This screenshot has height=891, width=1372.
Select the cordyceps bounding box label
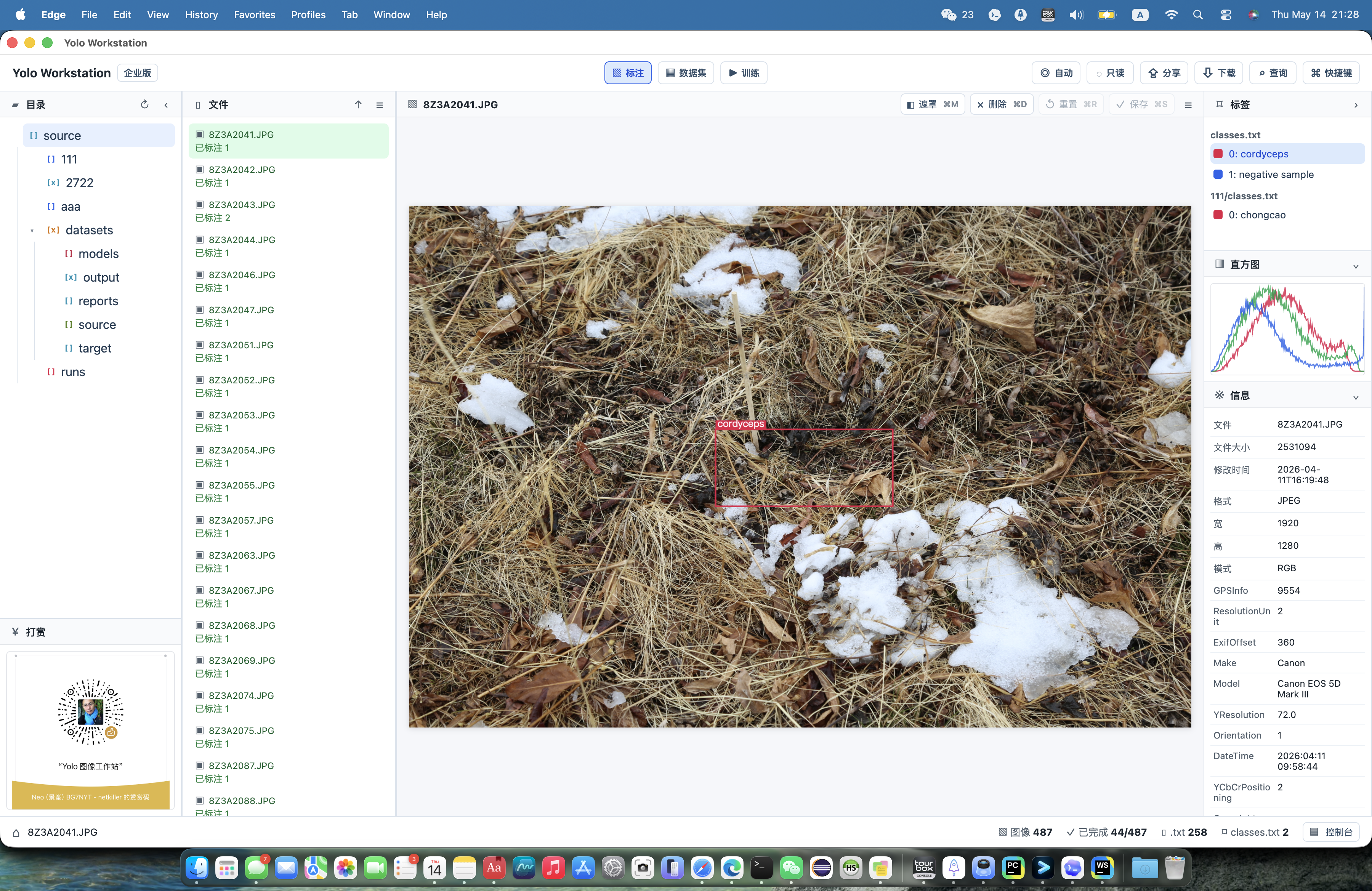point(740,424)
